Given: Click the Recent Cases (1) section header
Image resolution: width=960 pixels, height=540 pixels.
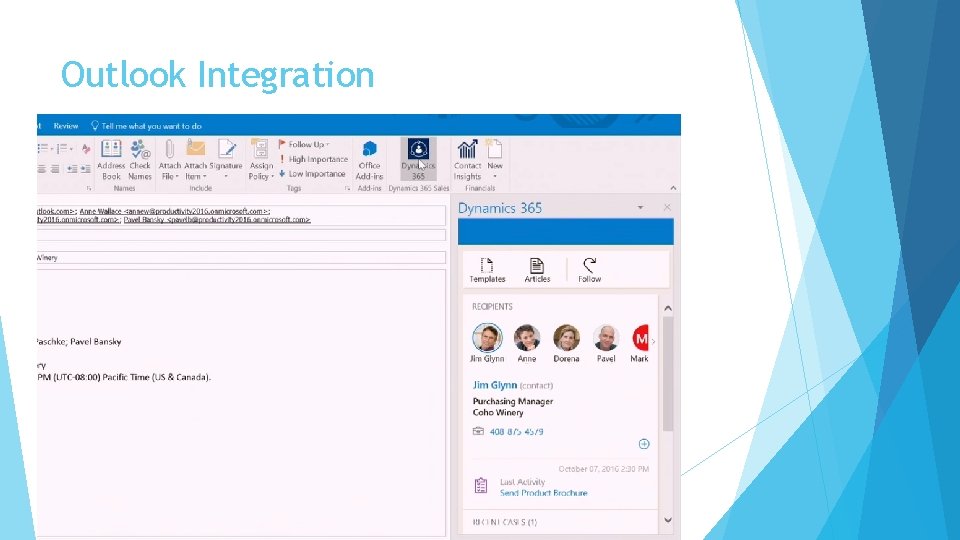Looking at the screenshot, I should [504, 522].
